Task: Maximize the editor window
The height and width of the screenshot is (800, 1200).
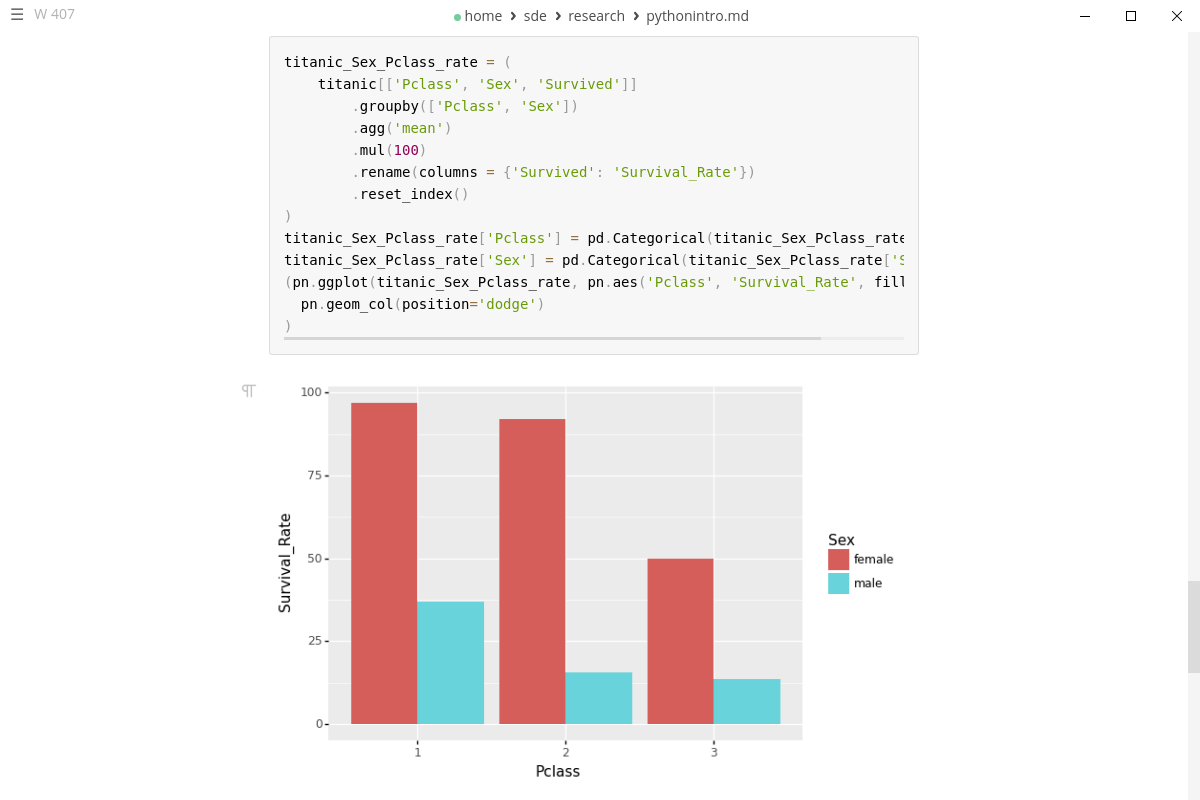Action: pyautogui.click(x=1131, y=16)
